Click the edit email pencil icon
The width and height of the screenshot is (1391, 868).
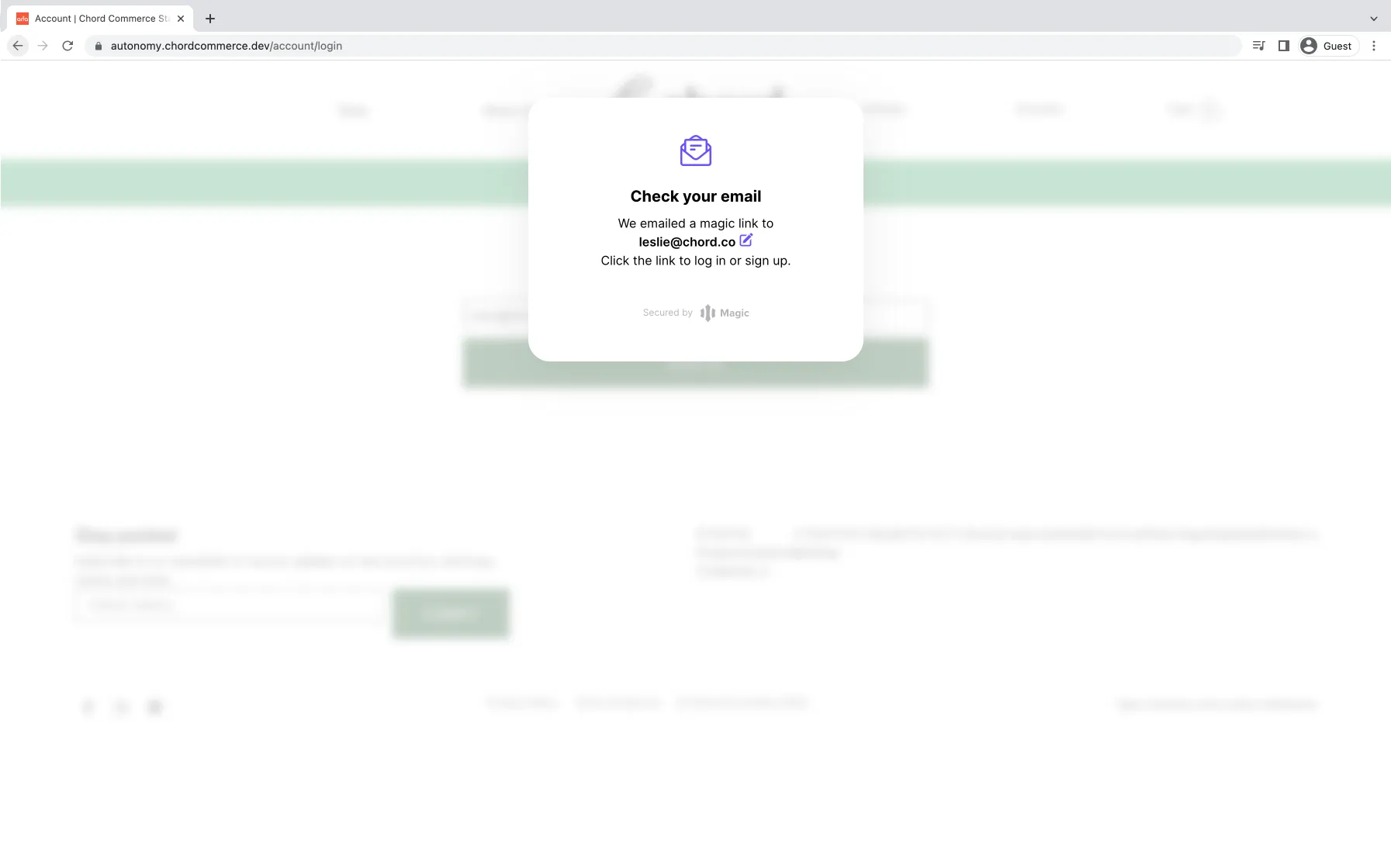coord(746,240)
